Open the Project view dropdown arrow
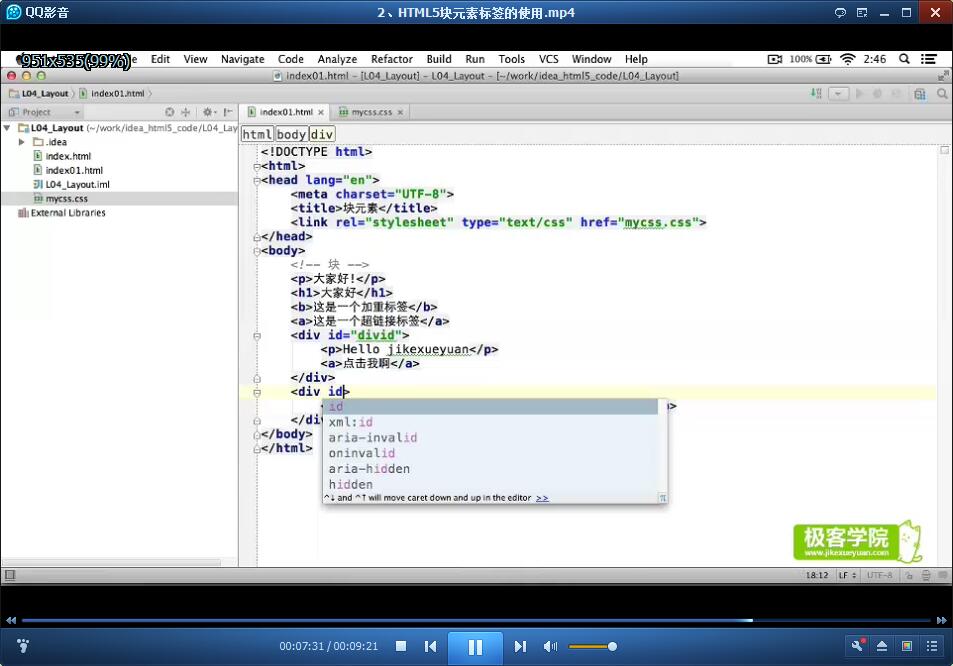This screenshot has height=666, width=953. click(77, 112)
